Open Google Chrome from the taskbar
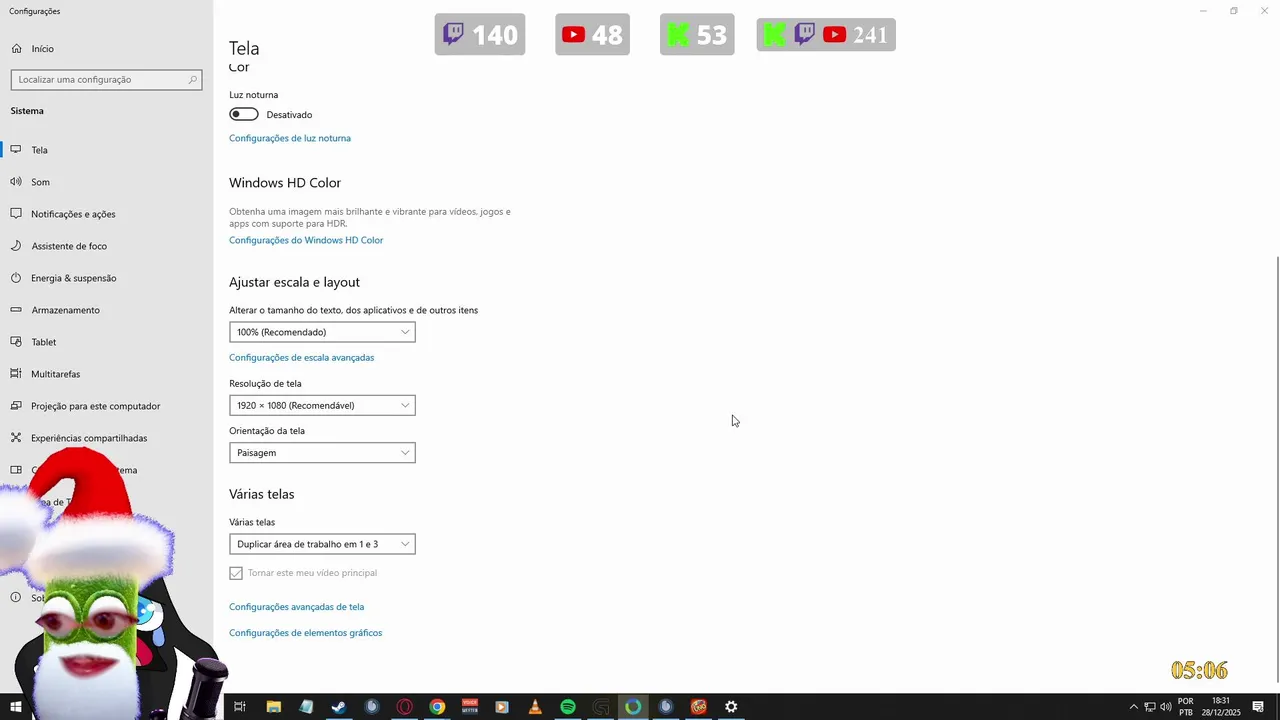Screen dimensions: 1280x720 pyautogui.click(x=437, y=707)
